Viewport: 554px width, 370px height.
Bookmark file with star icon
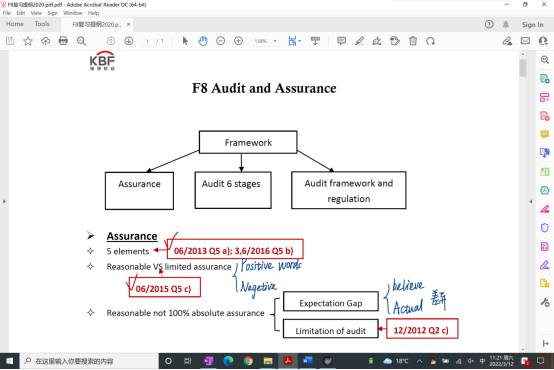28,41
